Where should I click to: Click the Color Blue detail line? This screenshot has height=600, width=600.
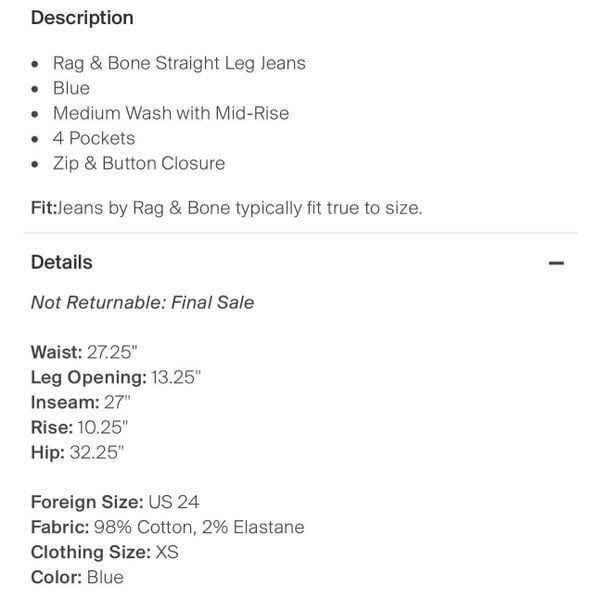77,577
